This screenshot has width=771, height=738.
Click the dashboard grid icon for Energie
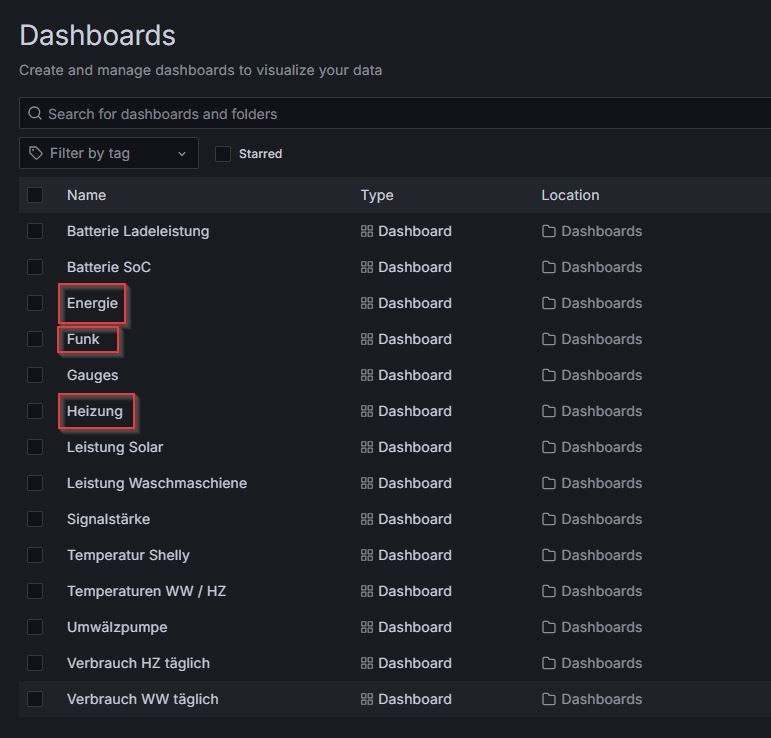click(367, 303)
